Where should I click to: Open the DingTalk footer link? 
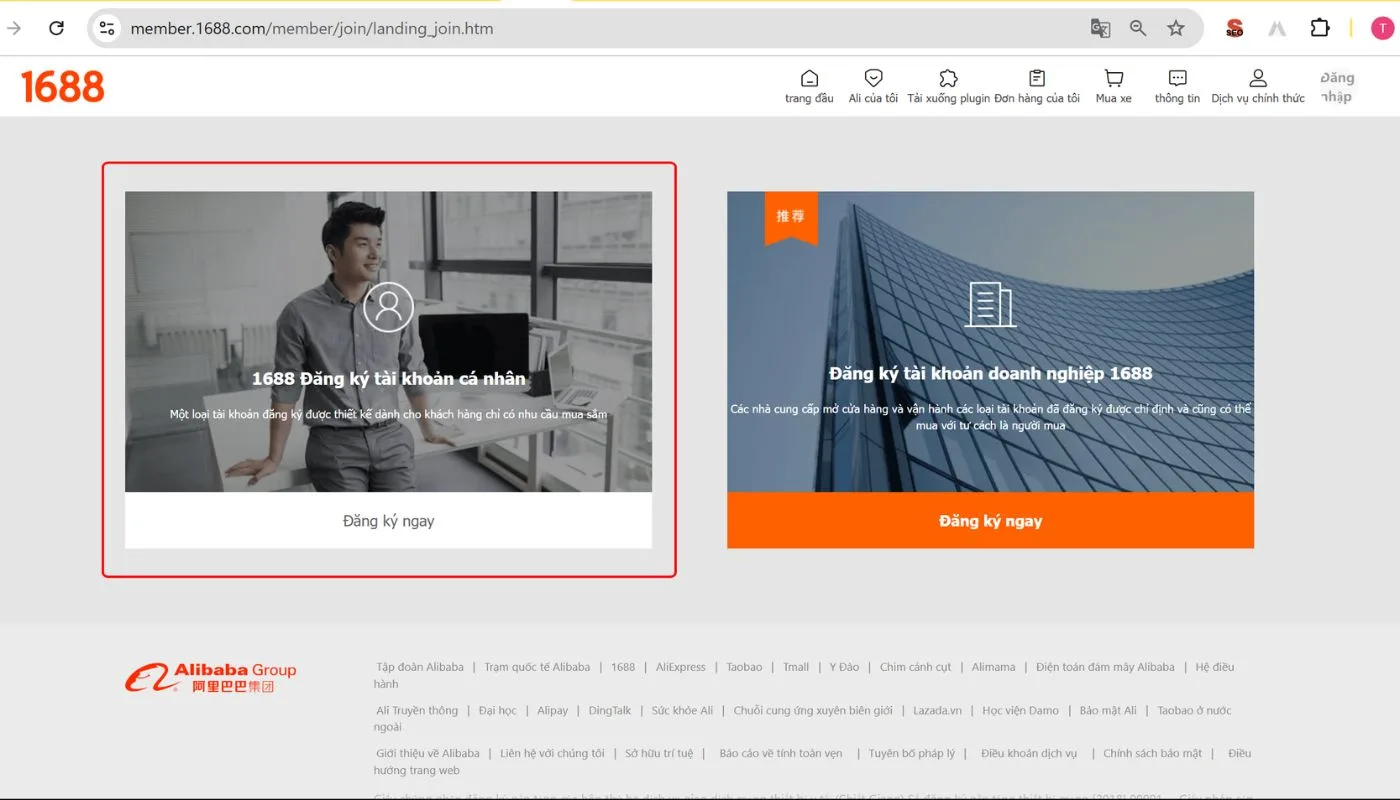610,710
